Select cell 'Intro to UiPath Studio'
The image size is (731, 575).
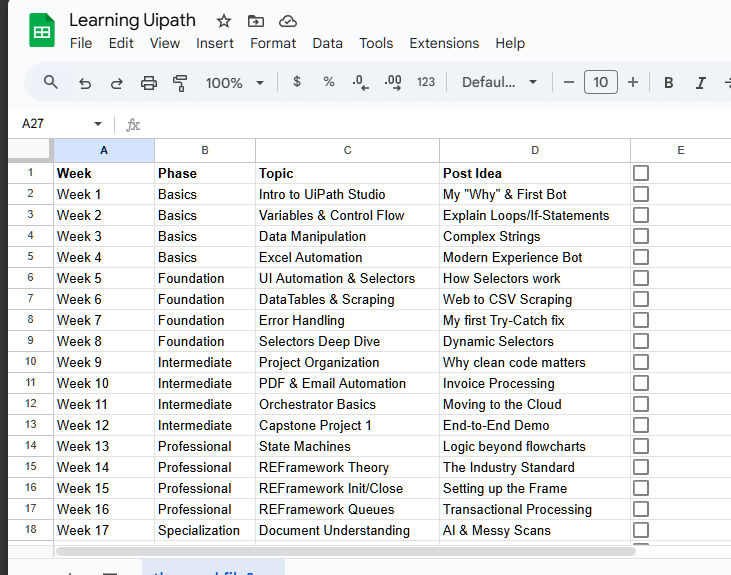pos(347,194)
